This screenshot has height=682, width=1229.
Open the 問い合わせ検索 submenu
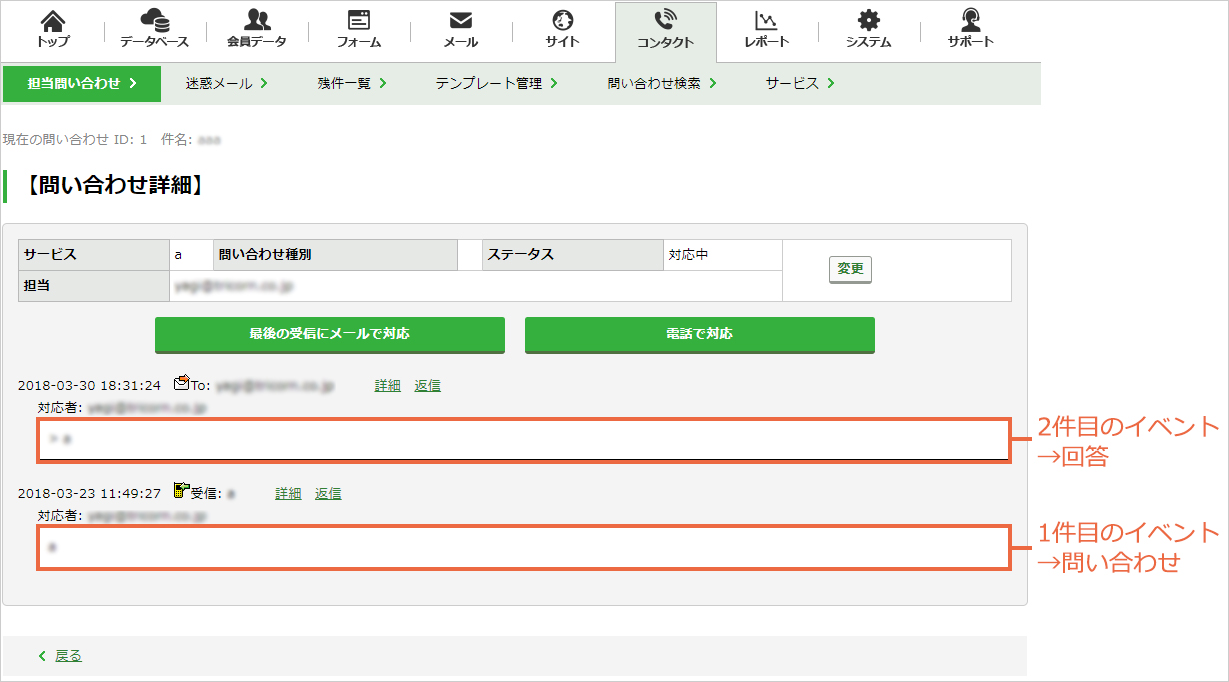(662, 84)
